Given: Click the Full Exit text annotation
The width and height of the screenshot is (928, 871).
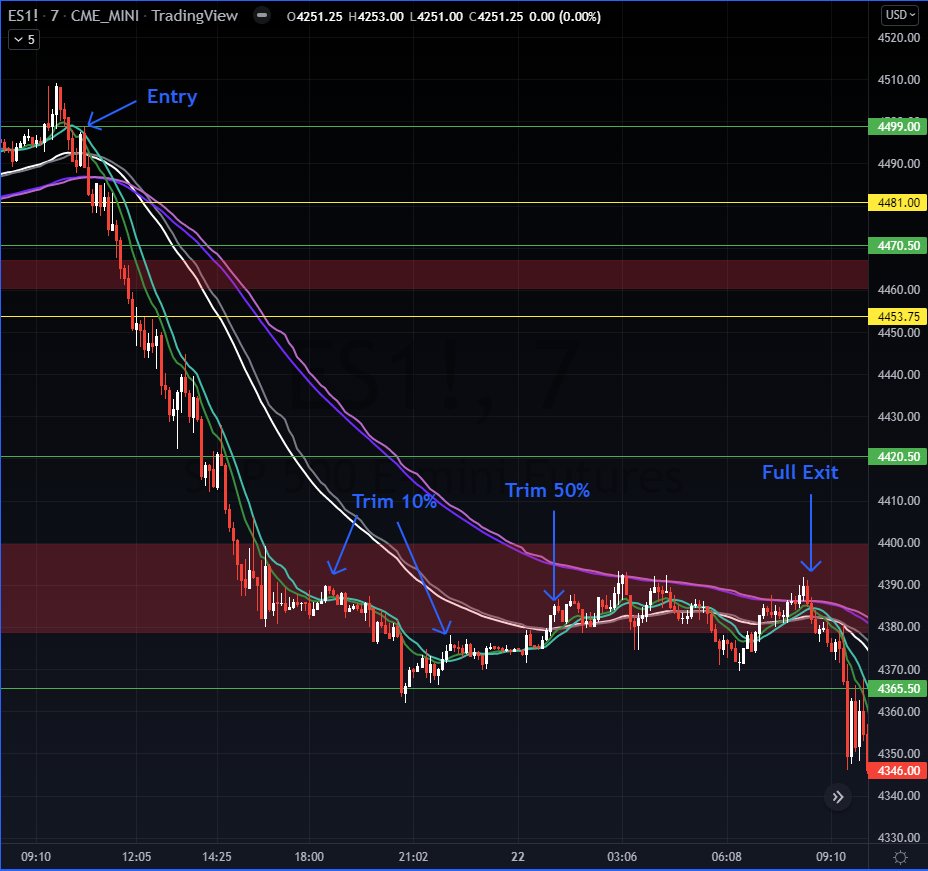Looking at the screenshot, I should pos(800,472).
